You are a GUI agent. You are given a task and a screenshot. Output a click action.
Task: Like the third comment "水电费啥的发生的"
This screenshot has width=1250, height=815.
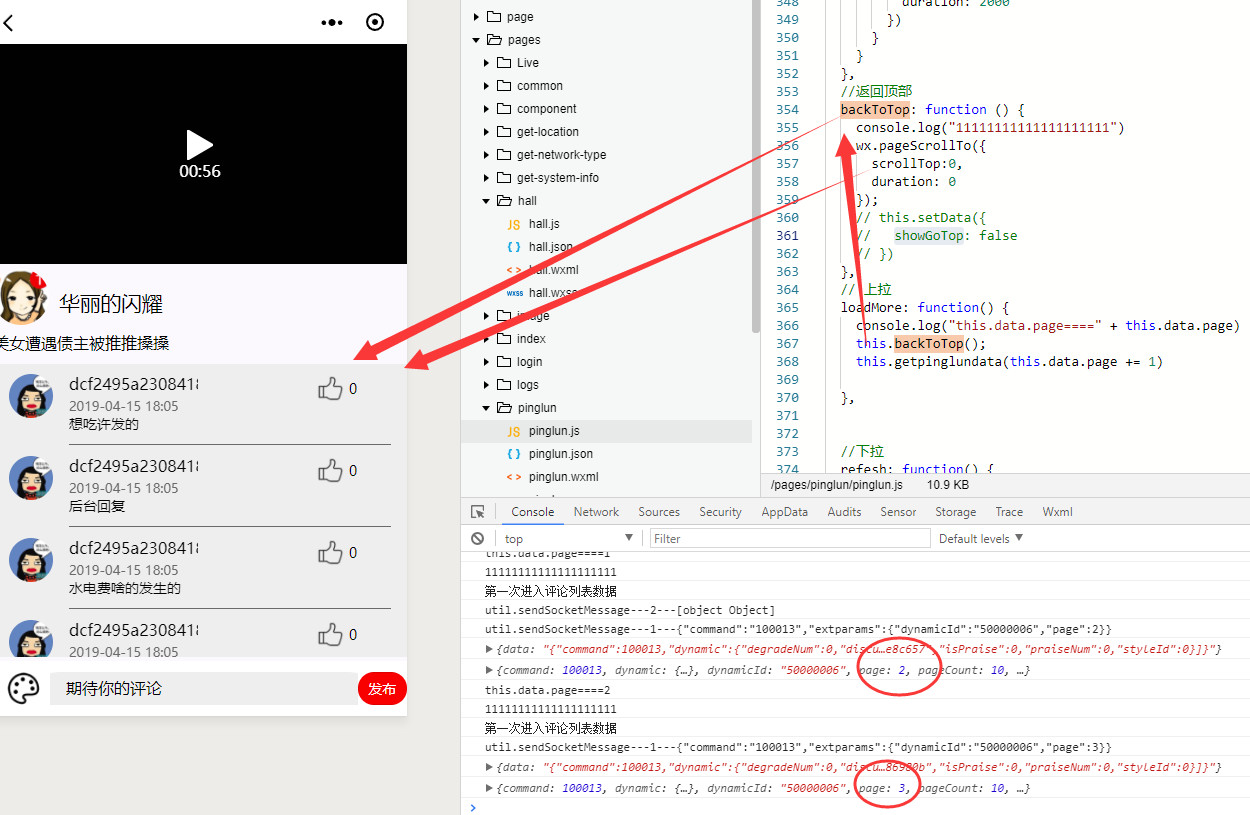(x=330, y=553)
